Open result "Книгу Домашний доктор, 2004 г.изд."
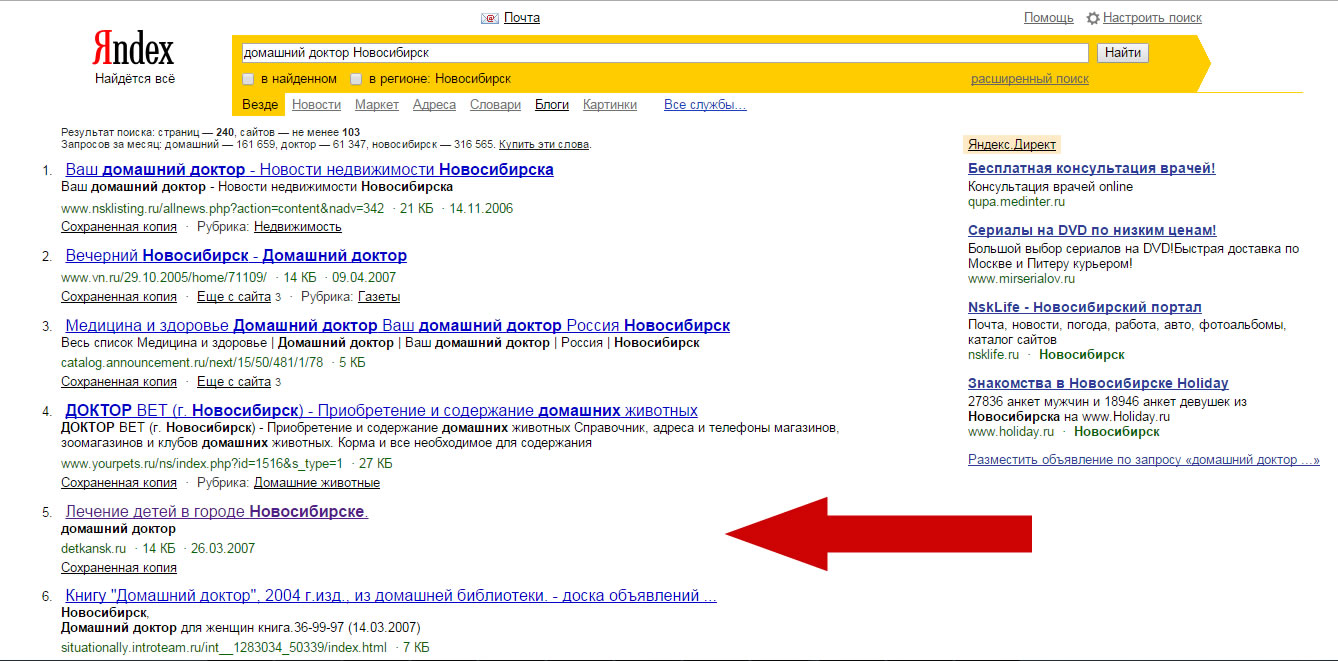The height and width of the screenshot is (661, 1338). (391, 596)
